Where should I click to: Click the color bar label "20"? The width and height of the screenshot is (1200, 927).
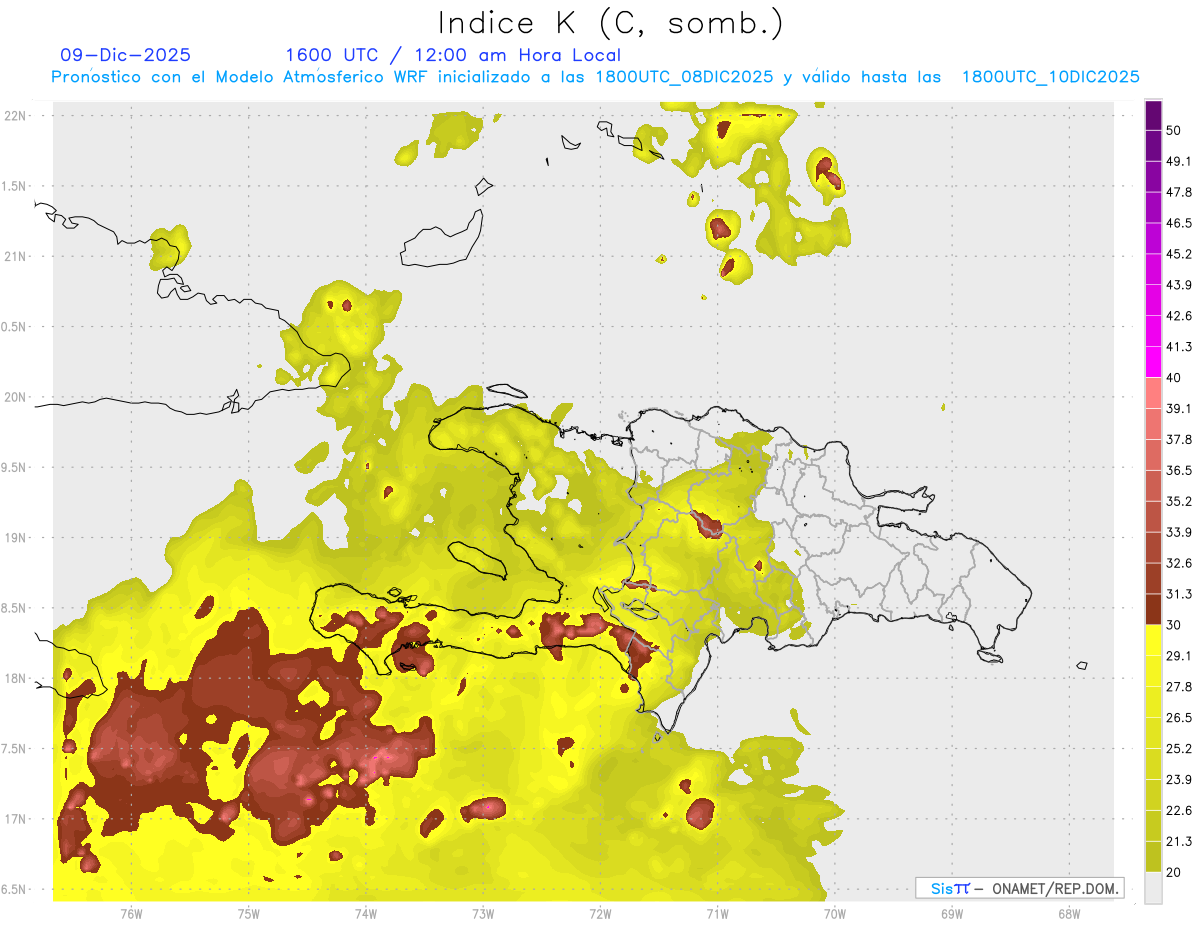tap(1174, 873)
